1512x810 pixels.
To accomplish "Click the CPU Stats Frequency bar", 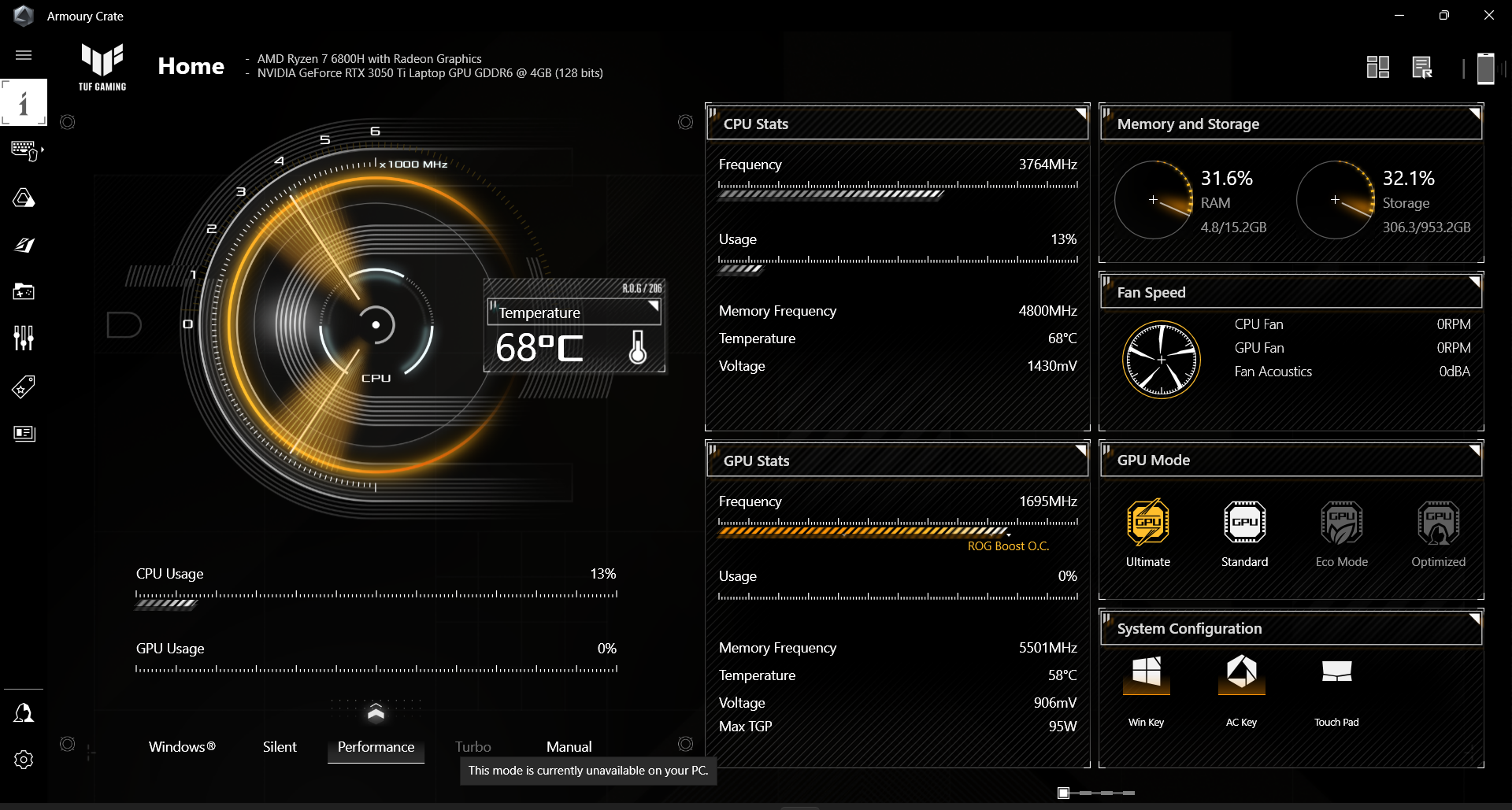I will pyautogui.click(x=899, y=190).
